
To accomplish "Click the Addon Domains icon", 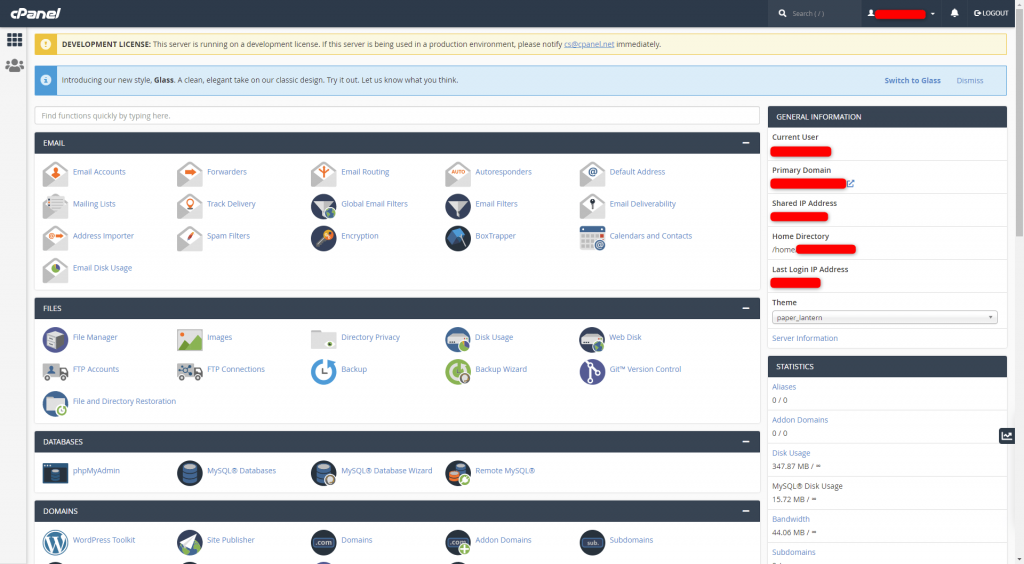I will [458, 542].
